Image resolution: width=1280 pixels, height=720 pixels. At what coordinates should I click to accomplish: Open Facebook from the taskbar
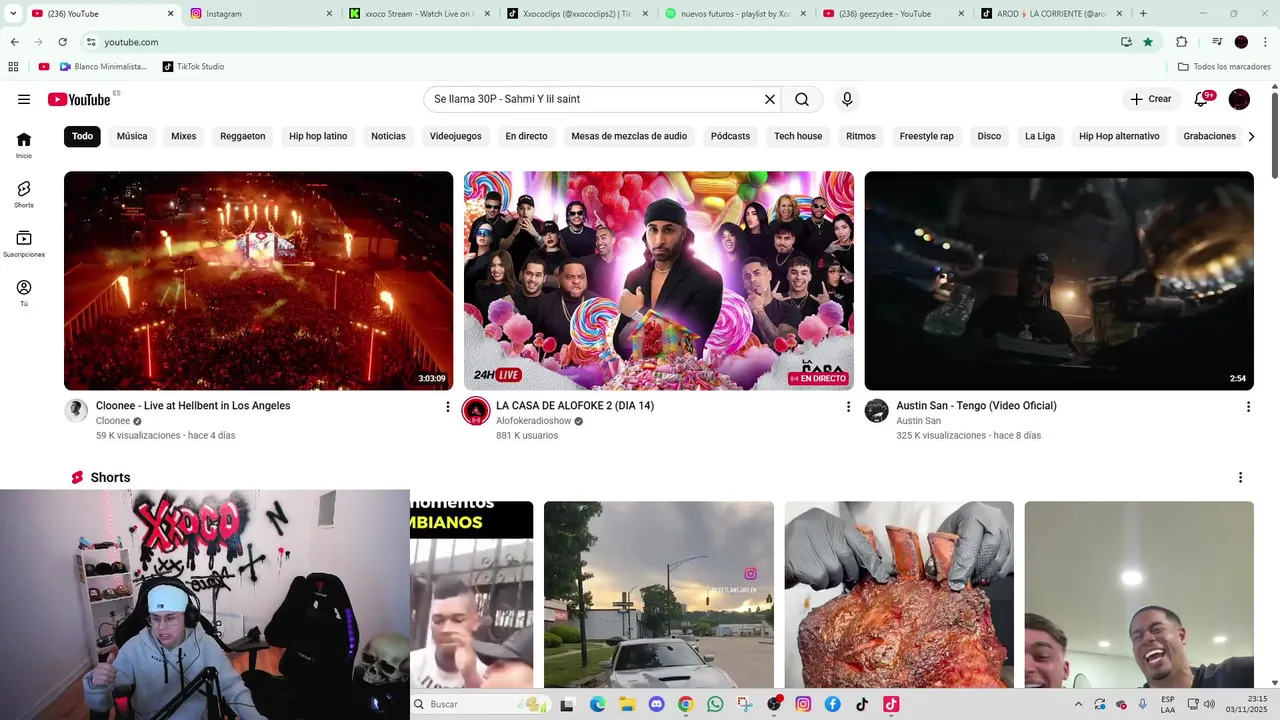(832, 704)
